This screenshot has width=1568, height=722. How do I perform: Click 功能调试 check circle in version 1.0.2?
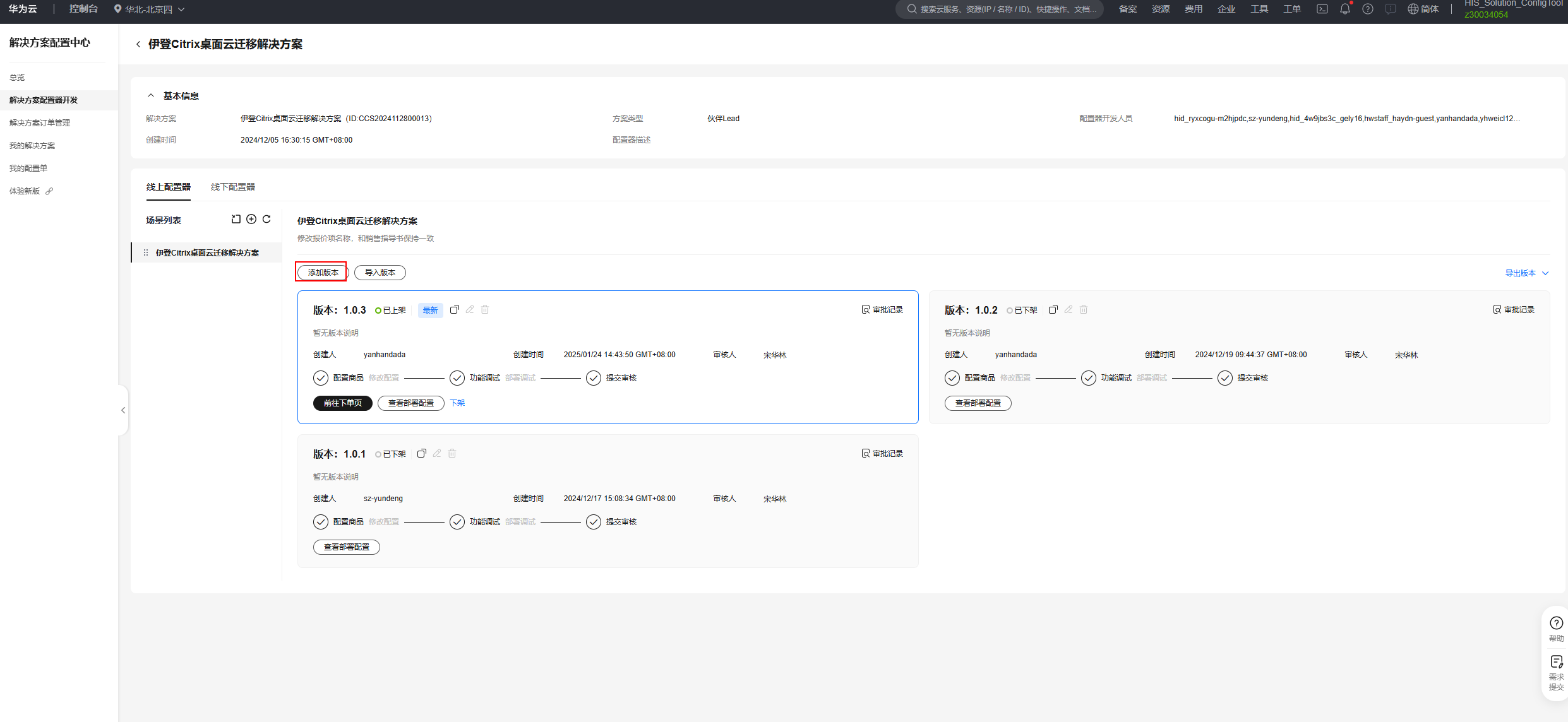(x=1089, y=377)
